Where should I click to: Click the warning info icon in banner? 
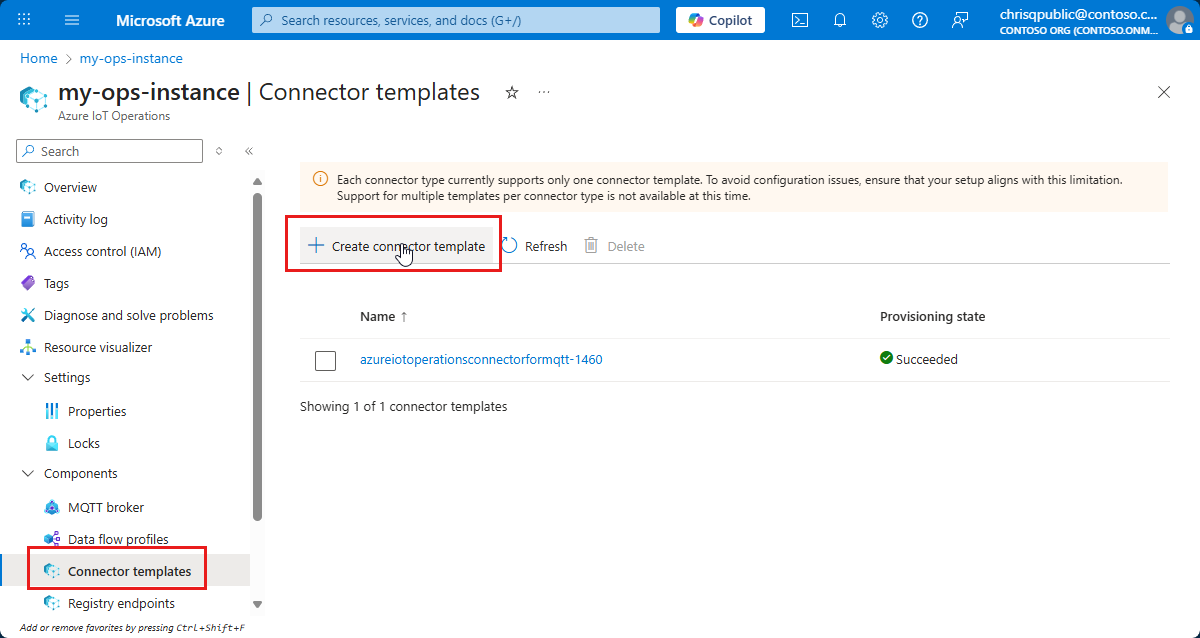(320, 179)
